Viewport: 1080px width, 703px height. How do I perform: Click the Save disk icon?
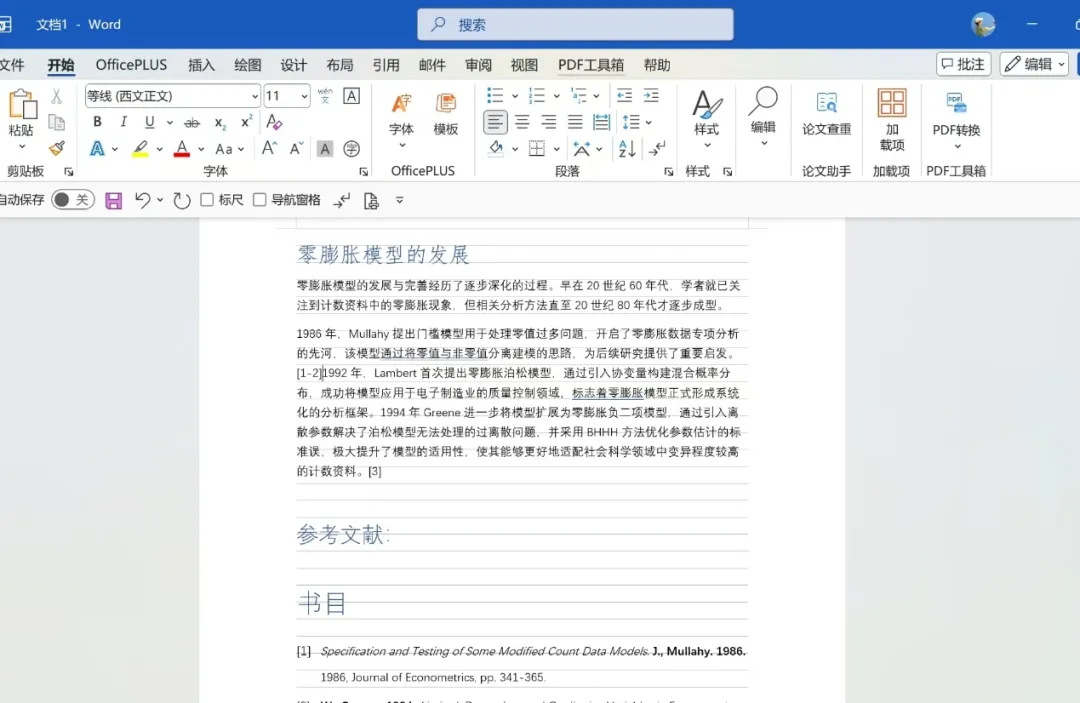point(114,200)
